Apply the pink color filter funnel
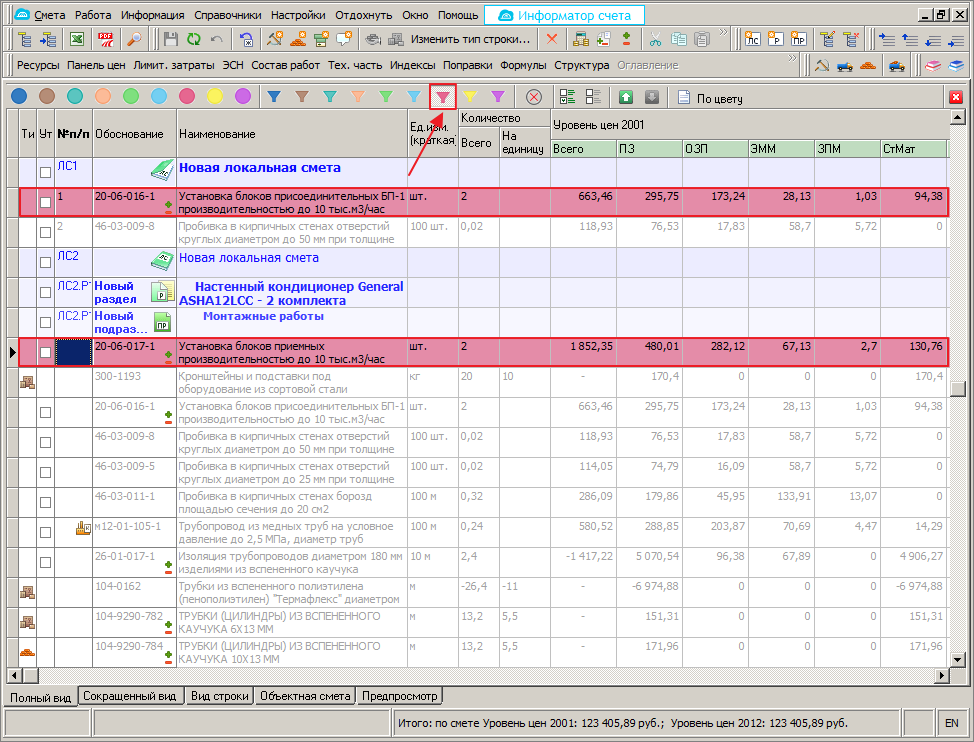 coord(442,97)
